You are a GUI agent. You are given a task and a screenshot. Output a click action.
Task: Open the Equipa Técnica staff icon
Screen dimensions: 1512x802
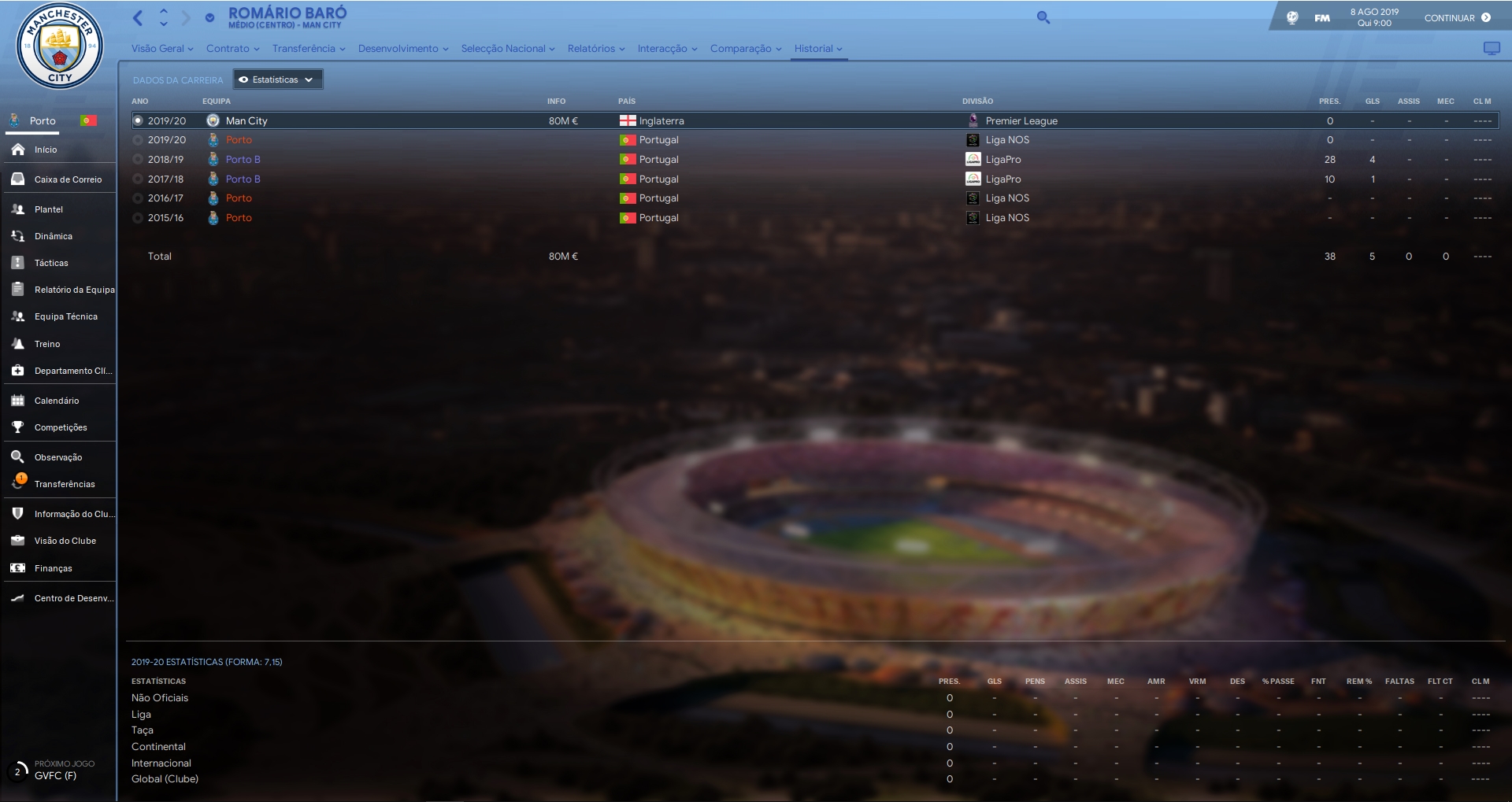[18, 316]
